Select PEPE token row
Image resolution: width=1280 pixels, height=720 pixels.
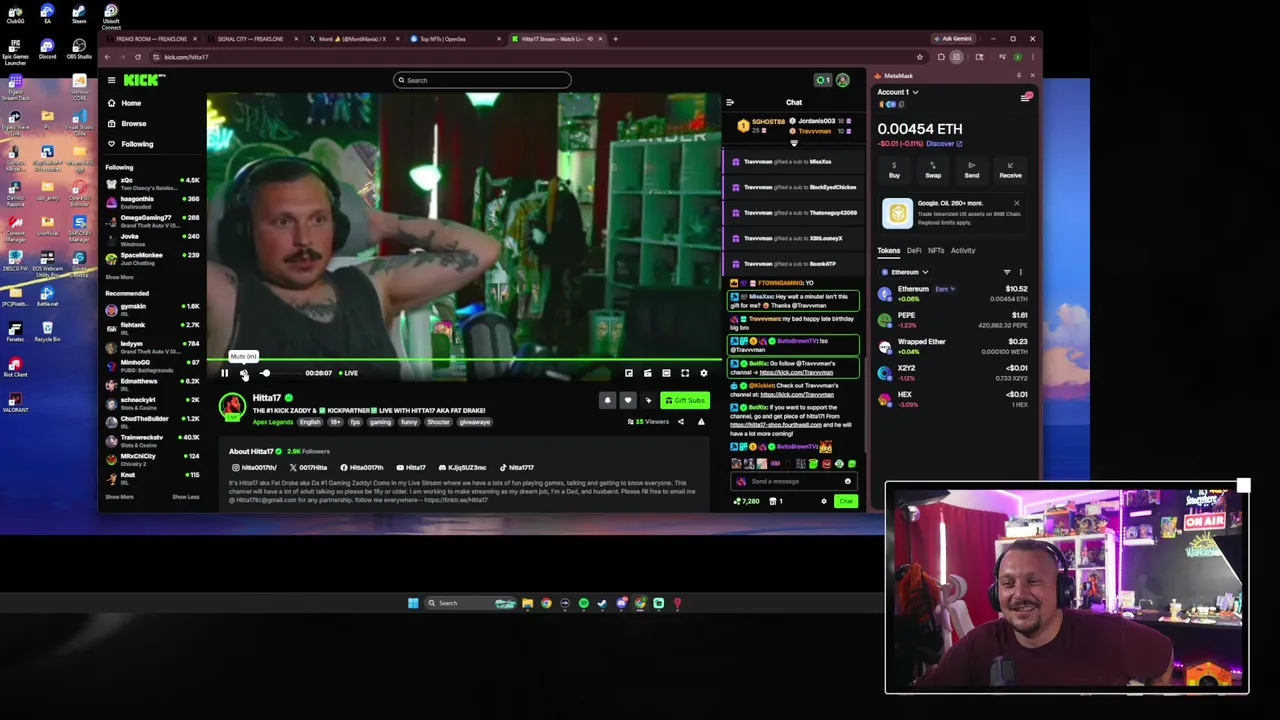coord(953,320)
